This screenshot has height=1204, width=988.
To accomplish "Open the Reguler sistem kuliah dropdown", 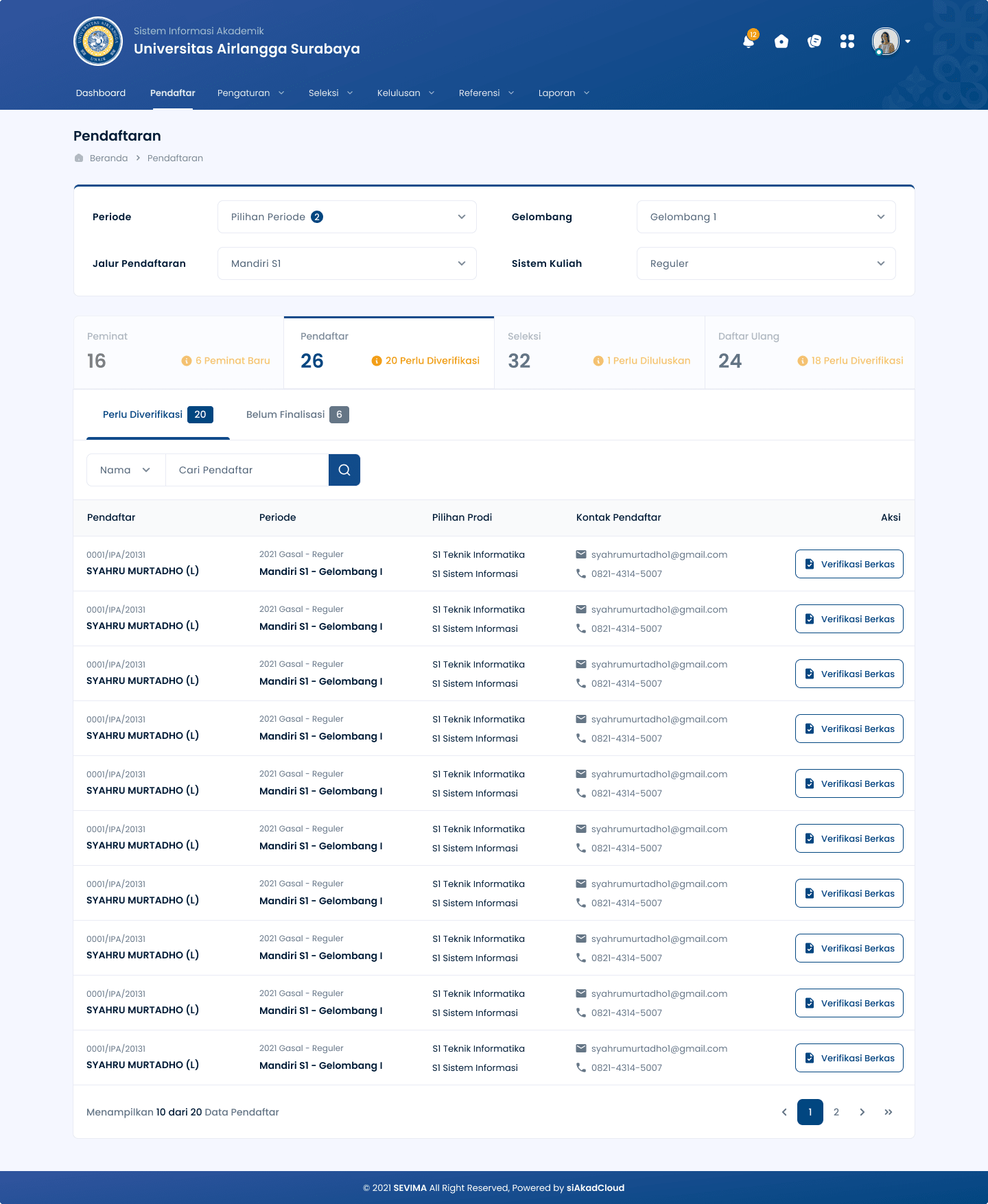I will click(x=766, y=263).
